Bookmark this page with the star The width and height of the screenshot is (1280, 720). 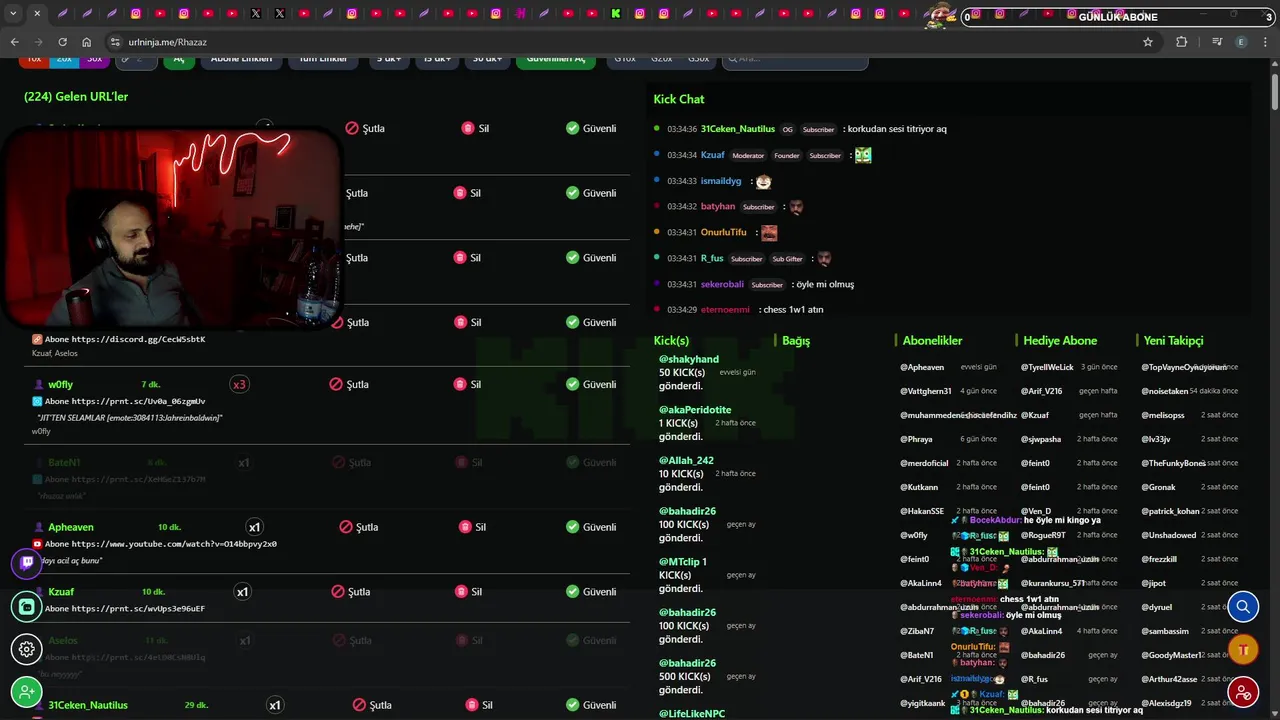1148,42
